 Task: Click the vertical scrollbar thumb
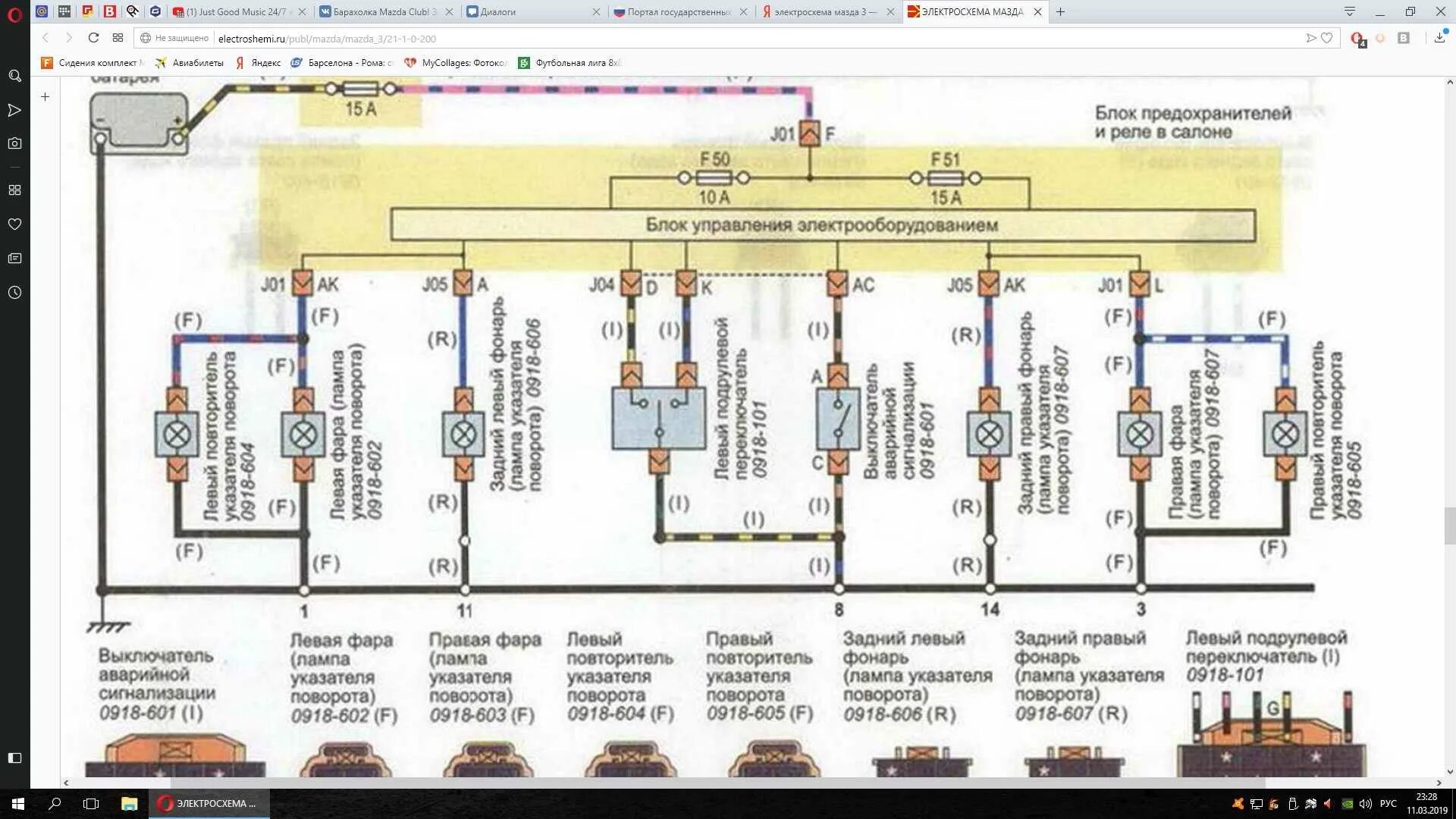(x=1449, y=526)
